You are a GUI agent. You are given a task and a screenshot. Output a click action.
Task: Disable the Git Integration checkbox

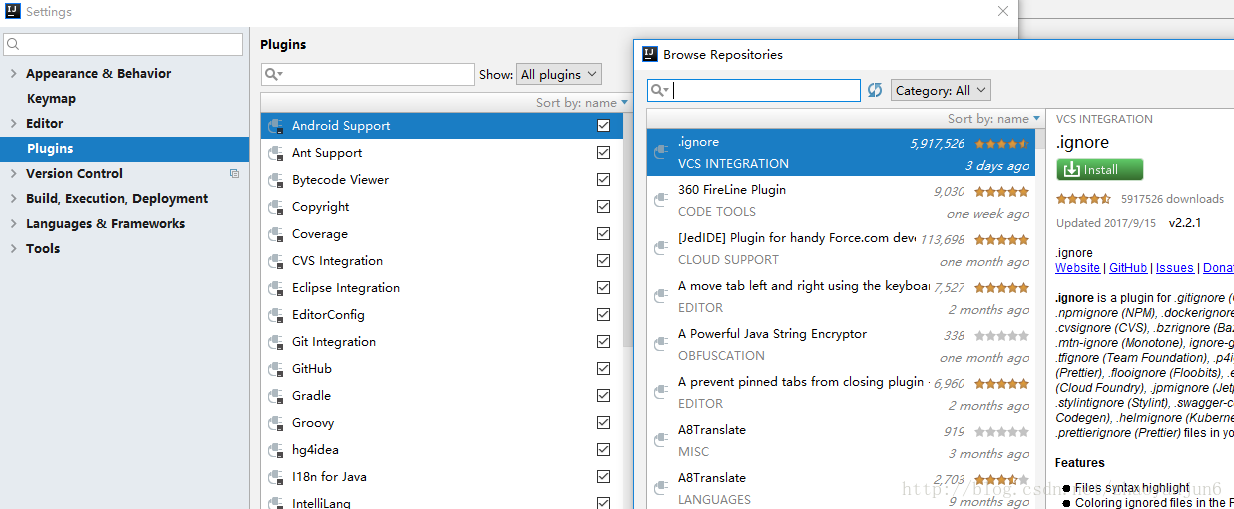pos(603,342)
